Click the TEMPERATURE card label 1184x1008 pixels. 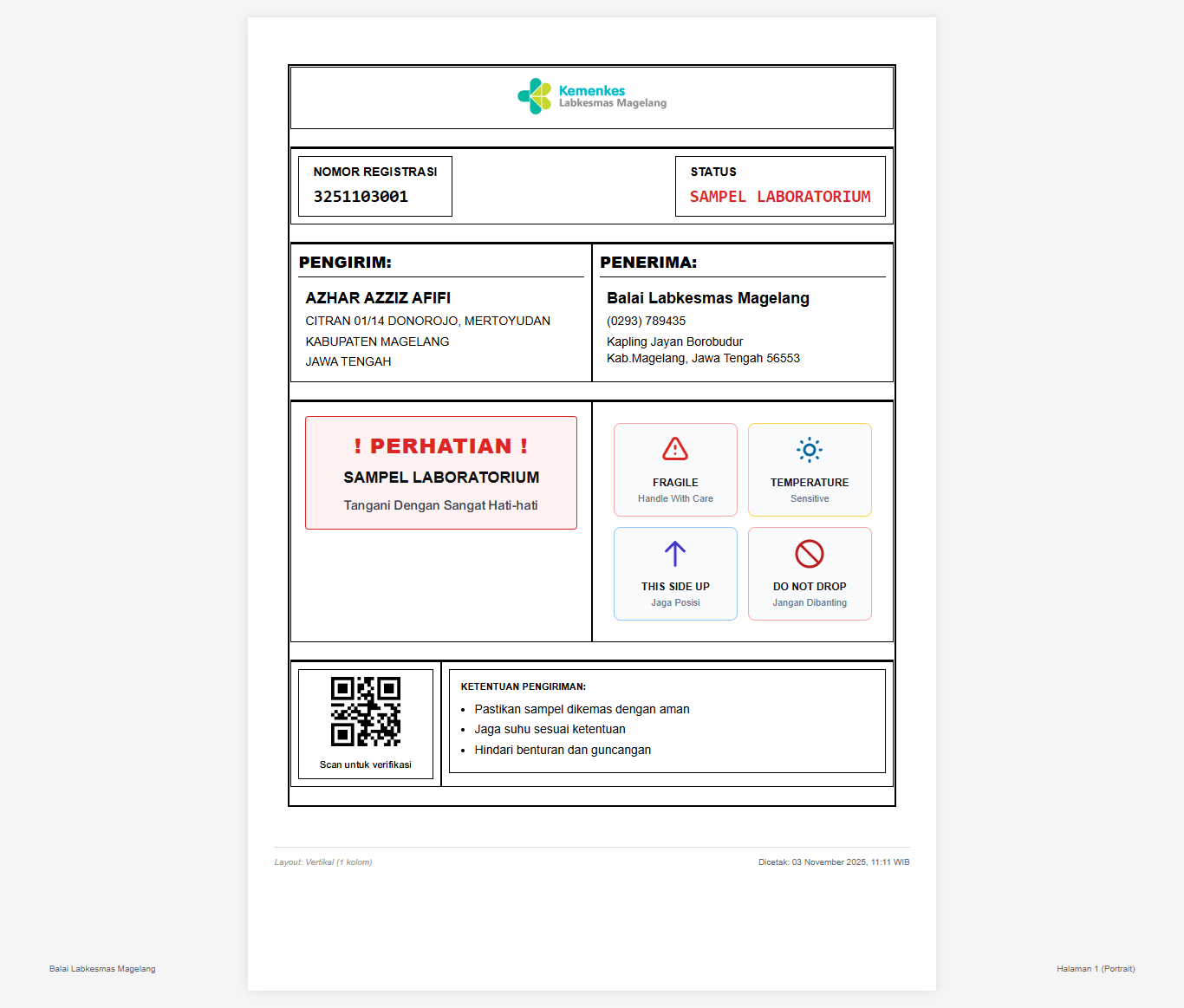click(x=810, y=483)
